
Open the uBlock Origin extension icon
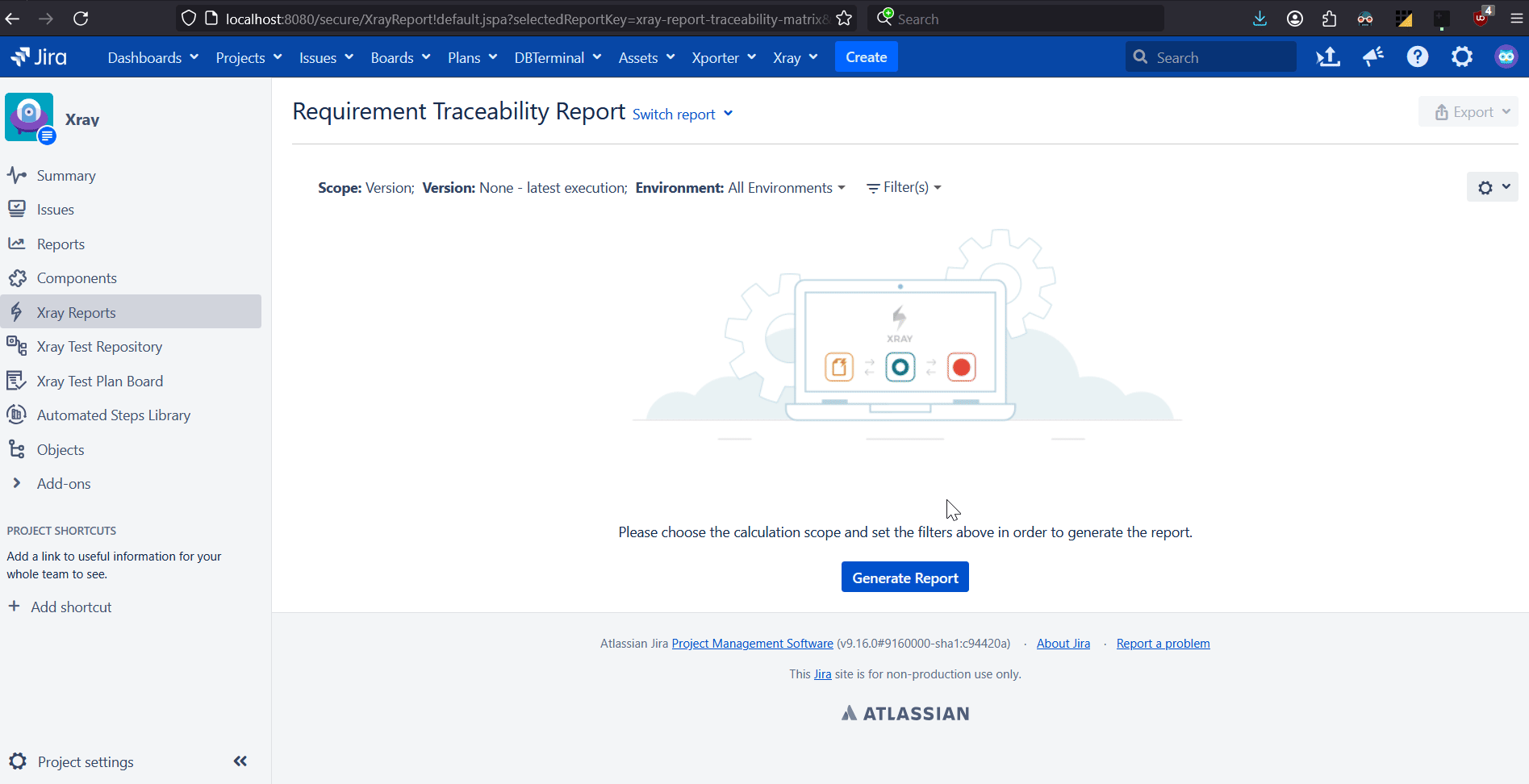[1481, 18]
